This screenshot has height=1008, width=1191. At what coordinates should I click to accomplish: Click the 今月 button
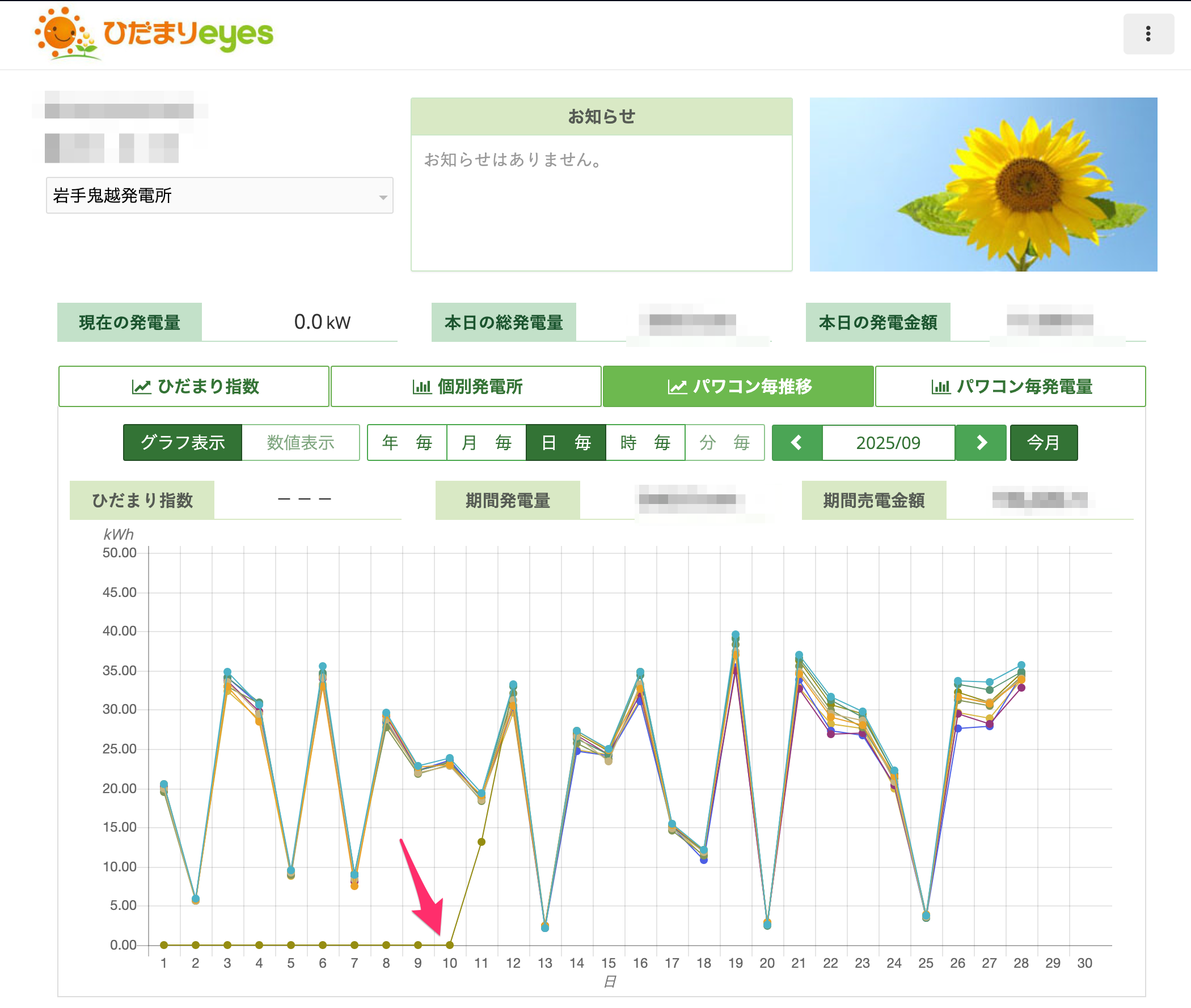click(1044, 442)
